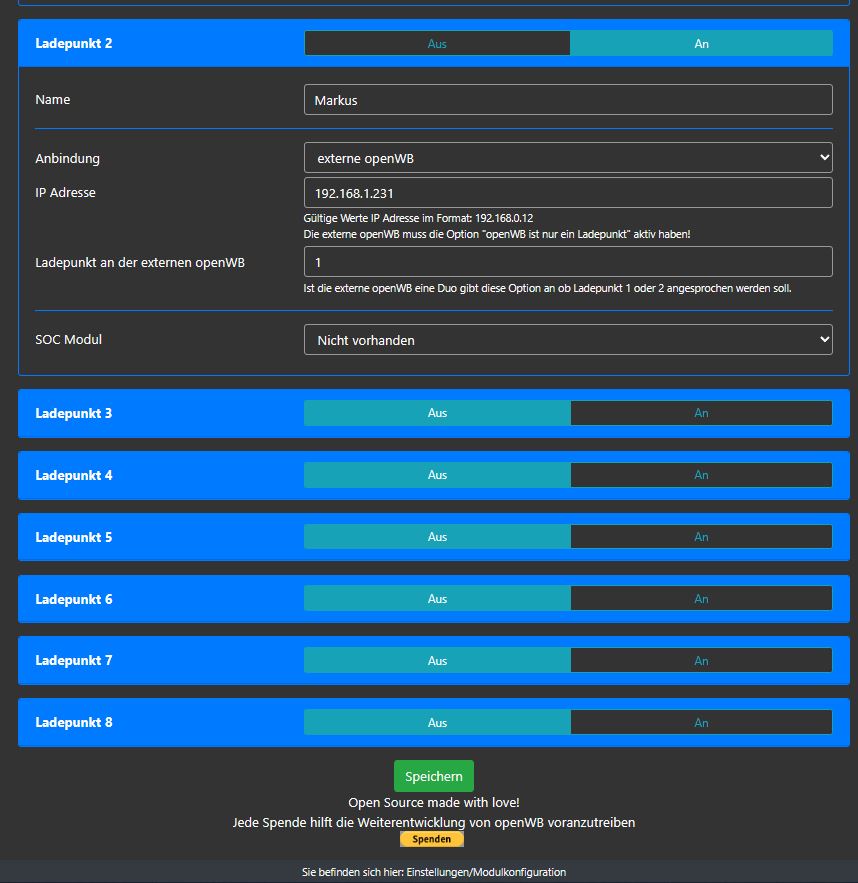Turn on Ladepunkt 4 via An
Viewport: 858px width, 883px height.
(701, 475)
